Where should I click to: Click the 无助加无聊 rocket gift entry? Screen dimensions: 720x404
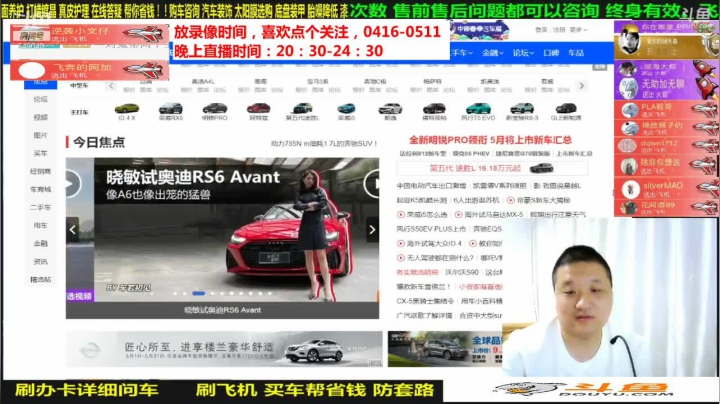(666, 88)
